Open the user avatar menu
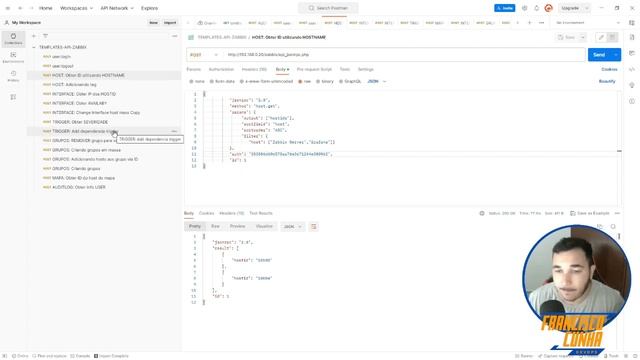The height and width of the screenshot is (360, 640). pyautogui.click(x=549, y=8)
